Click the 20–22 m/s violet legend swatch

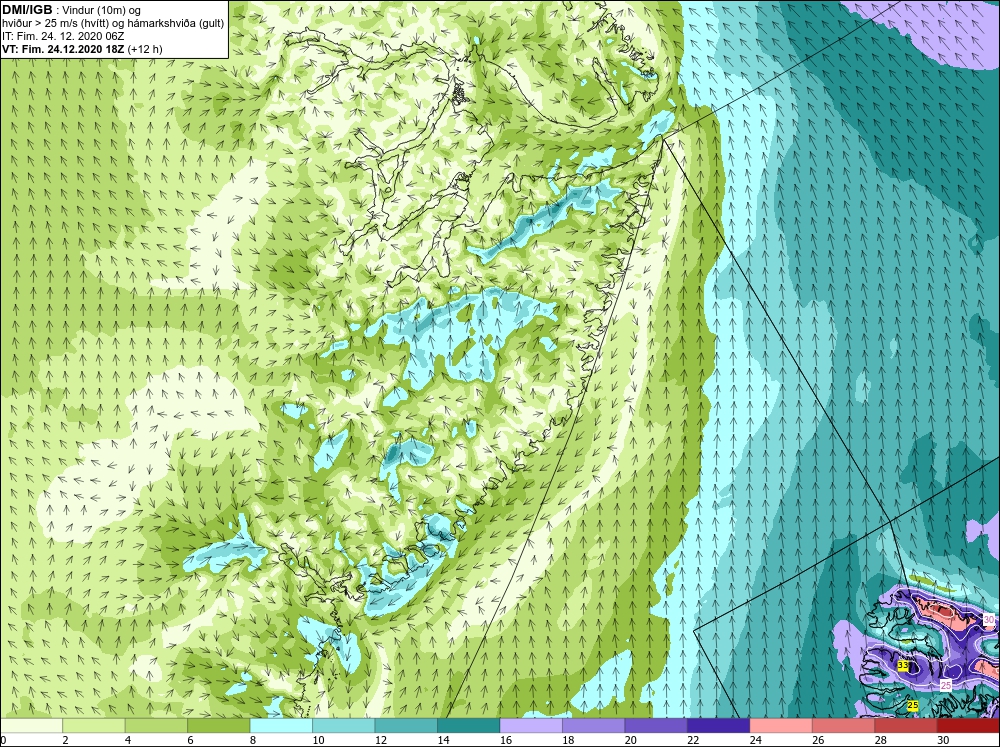(656, 726)
